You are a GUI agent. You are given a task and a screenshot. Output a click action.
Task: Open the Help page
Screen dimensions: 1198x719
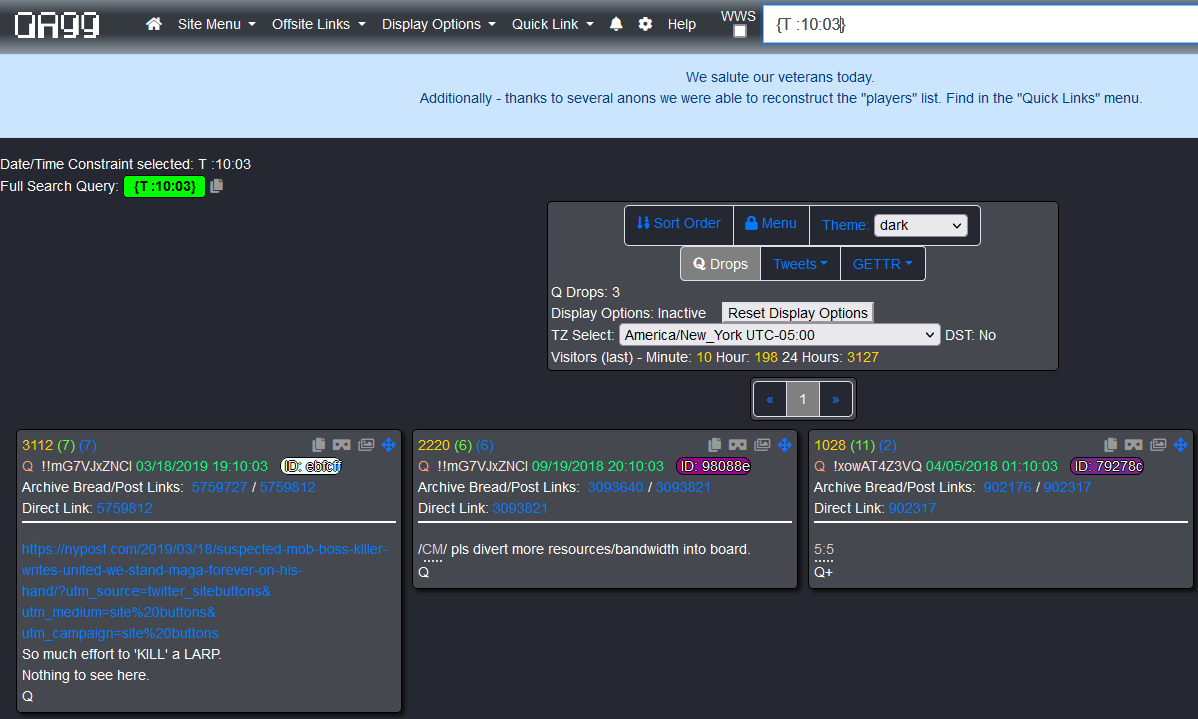(x=682, y=24)
